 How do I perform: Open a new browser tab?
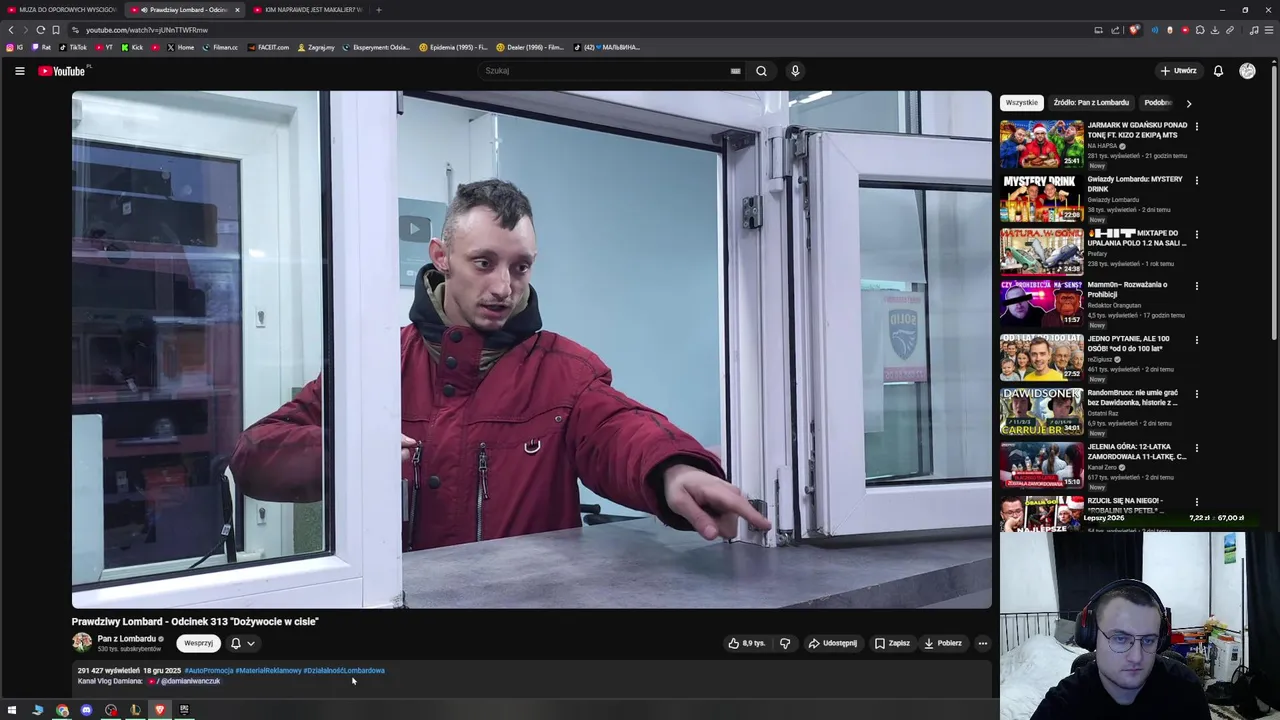coord(378,10)
